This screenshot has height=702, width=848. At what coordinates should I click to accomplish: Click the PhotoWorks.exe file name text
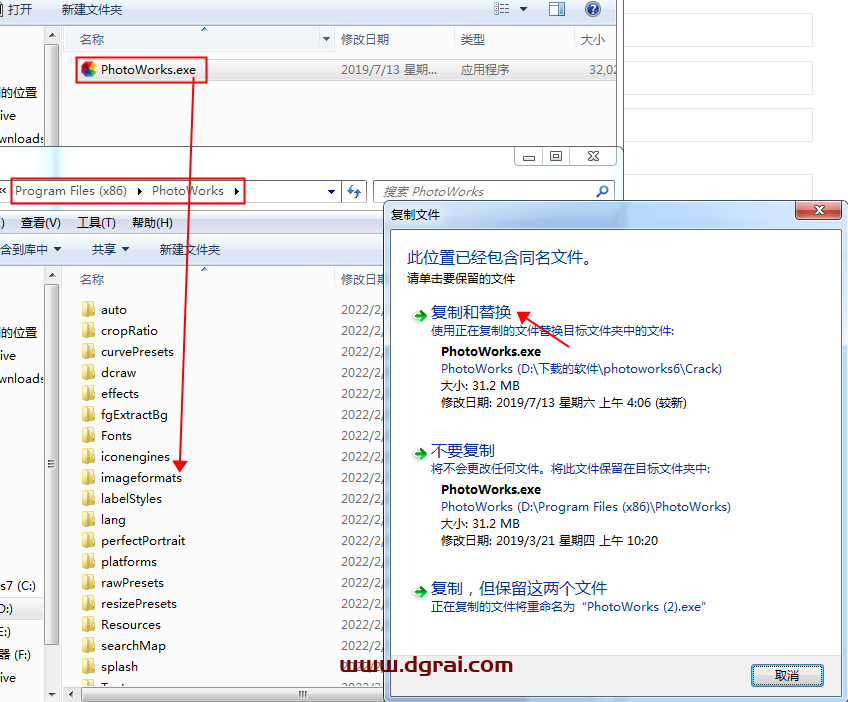148,70
